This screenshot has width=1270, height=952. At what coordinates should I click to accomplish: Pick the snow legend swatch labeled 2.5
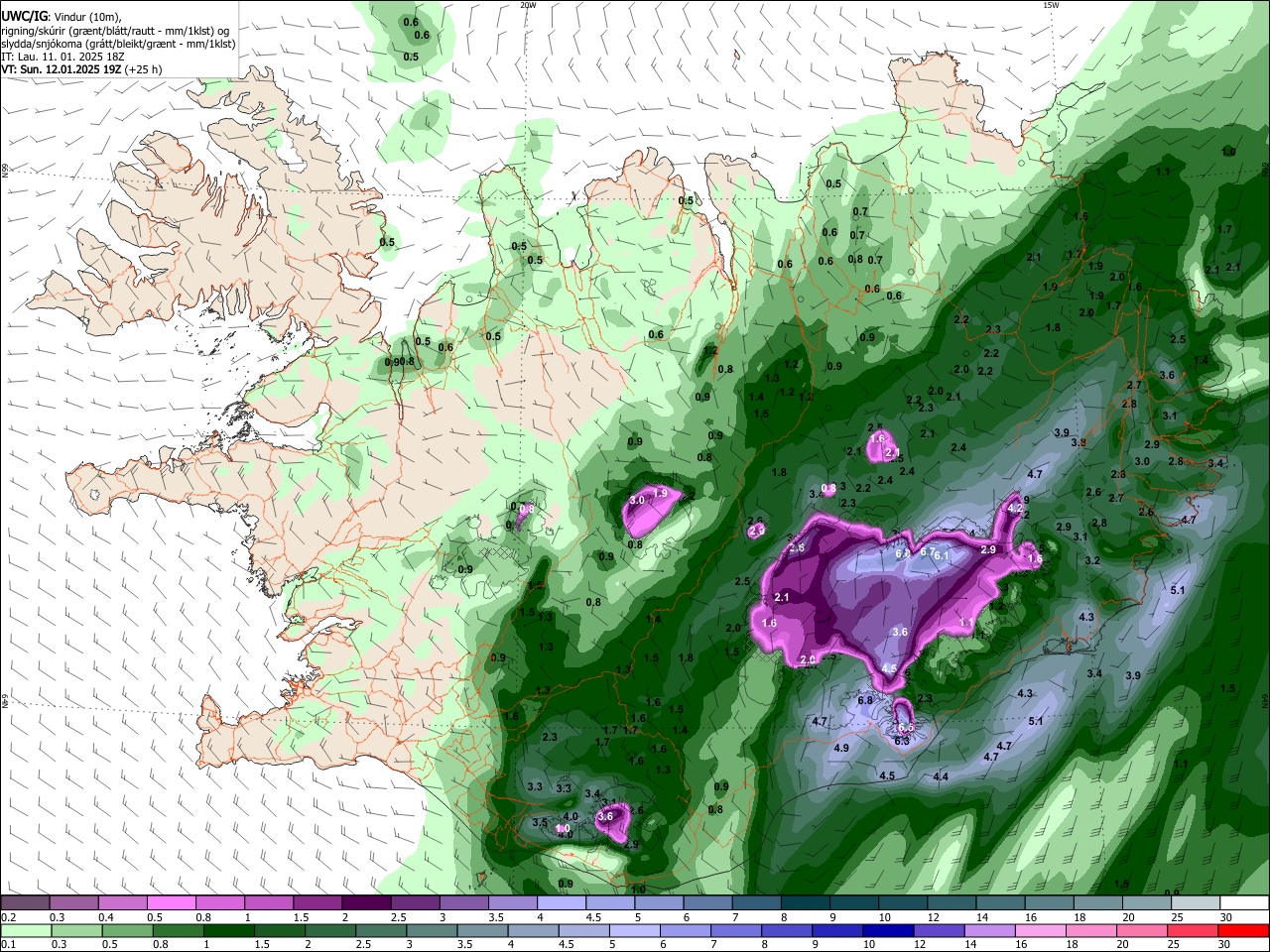tap(415, 903)
